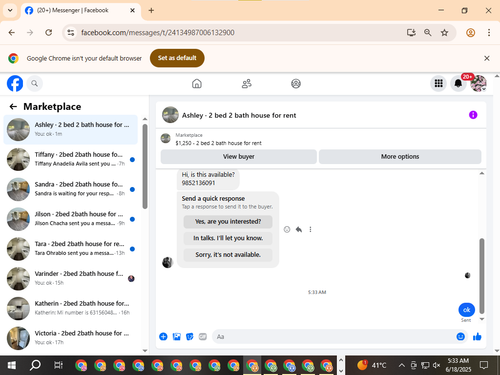Open the tab search dropdown arrow

coord(10,10)
